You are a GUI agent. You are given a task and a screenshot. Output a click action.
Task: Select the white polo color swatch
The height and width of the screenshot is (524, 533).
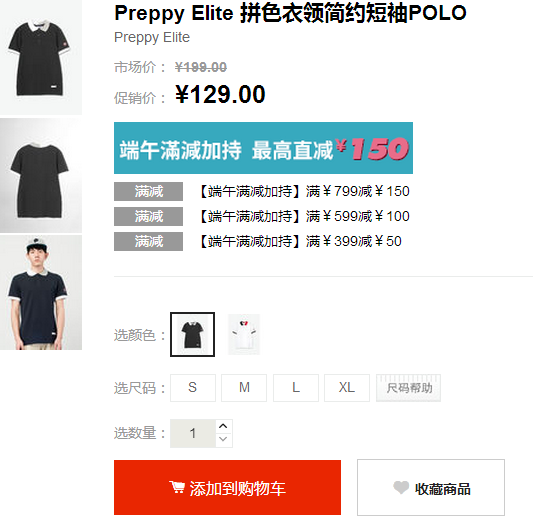244,334
